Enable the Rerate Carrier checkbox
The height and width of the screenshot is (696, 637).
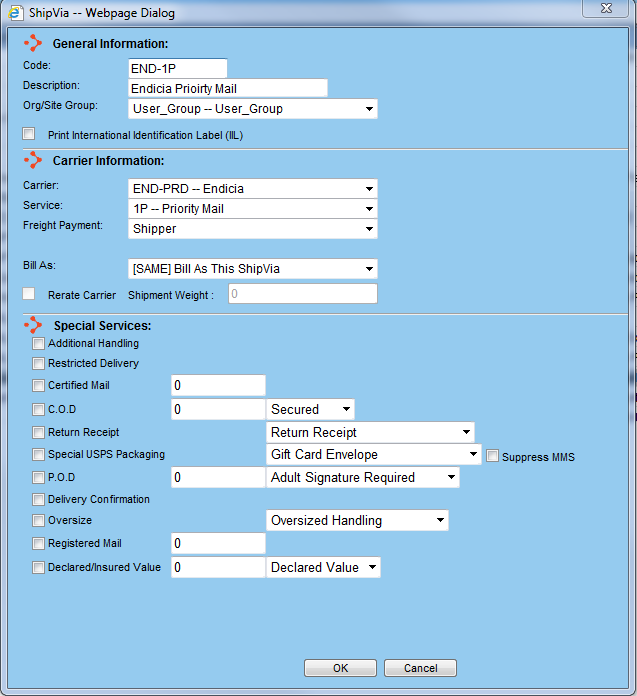point(29,294)
